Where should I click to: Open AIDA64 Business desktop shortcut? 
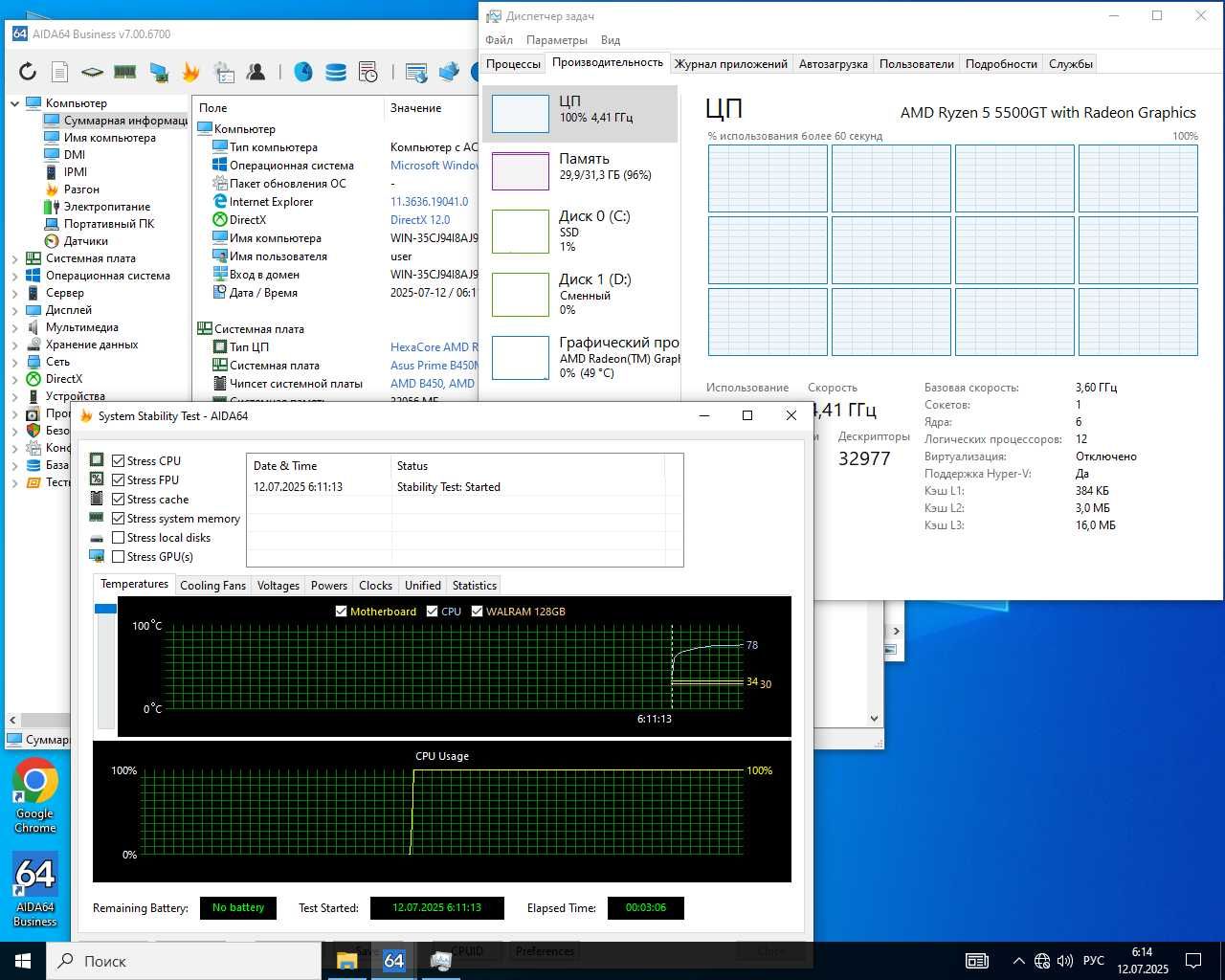[x=35, y=890]
